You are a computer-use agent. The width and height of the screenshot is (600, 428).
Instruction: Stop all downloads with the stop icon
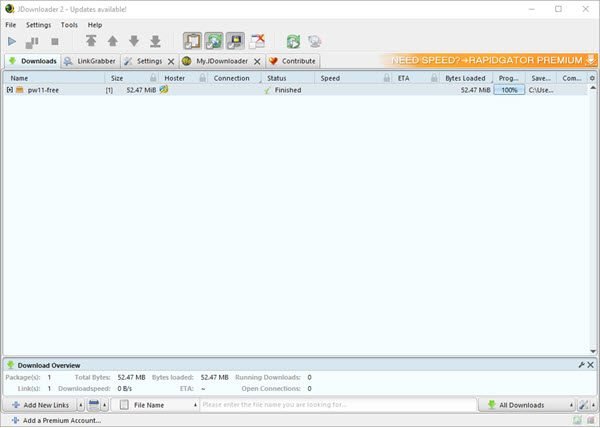(55, 41)
